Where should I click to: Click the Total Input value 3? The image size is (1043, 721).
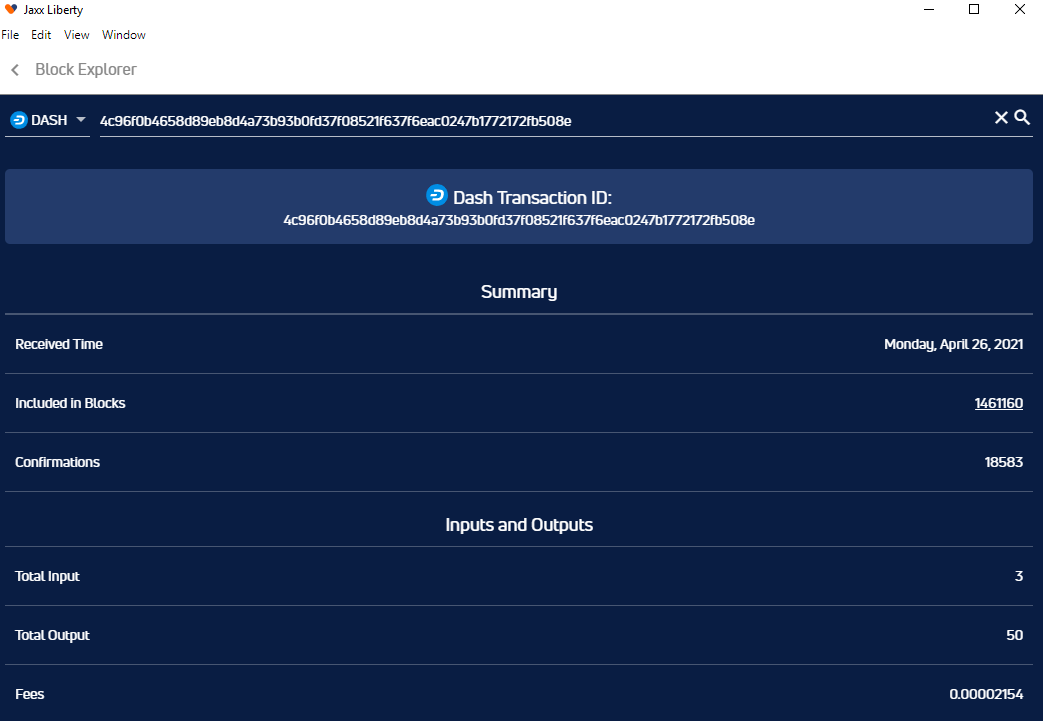[1018, 576]
